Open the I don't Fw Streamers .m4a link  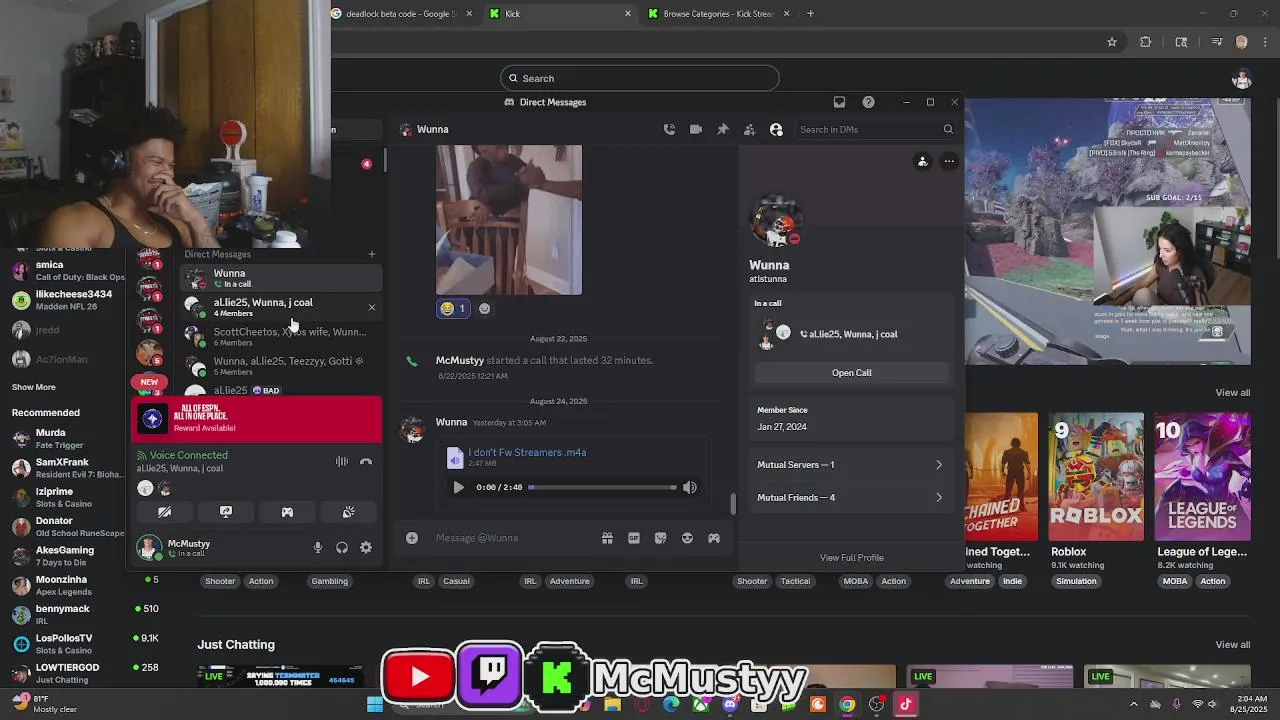click(527, 452)
